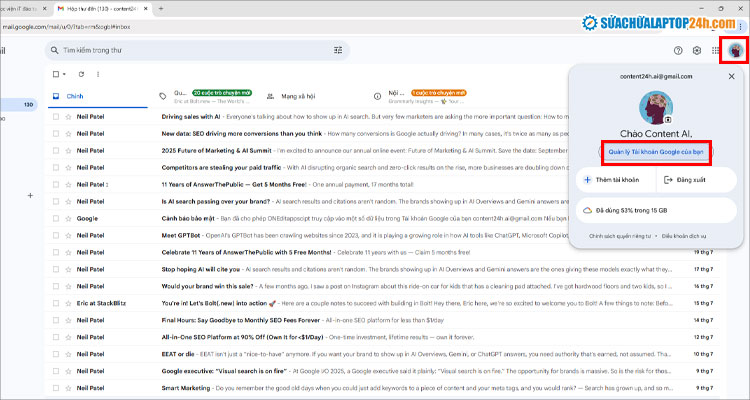Check '11 Years of AnswerThePublic' email checkbox
The height and width of the screenshot is (400, 750).
pyautogui.click(x=56, y=185)
